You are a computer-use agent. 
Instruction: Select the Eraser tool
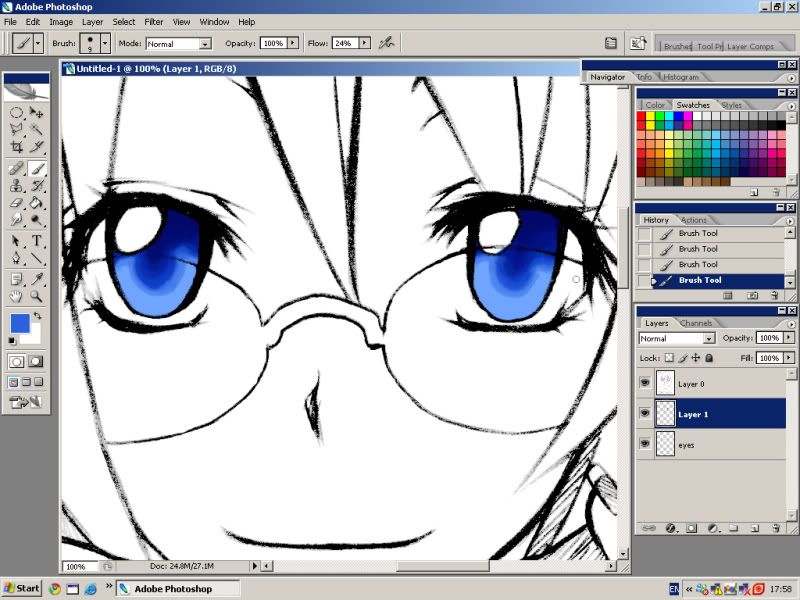pos(16,203)
